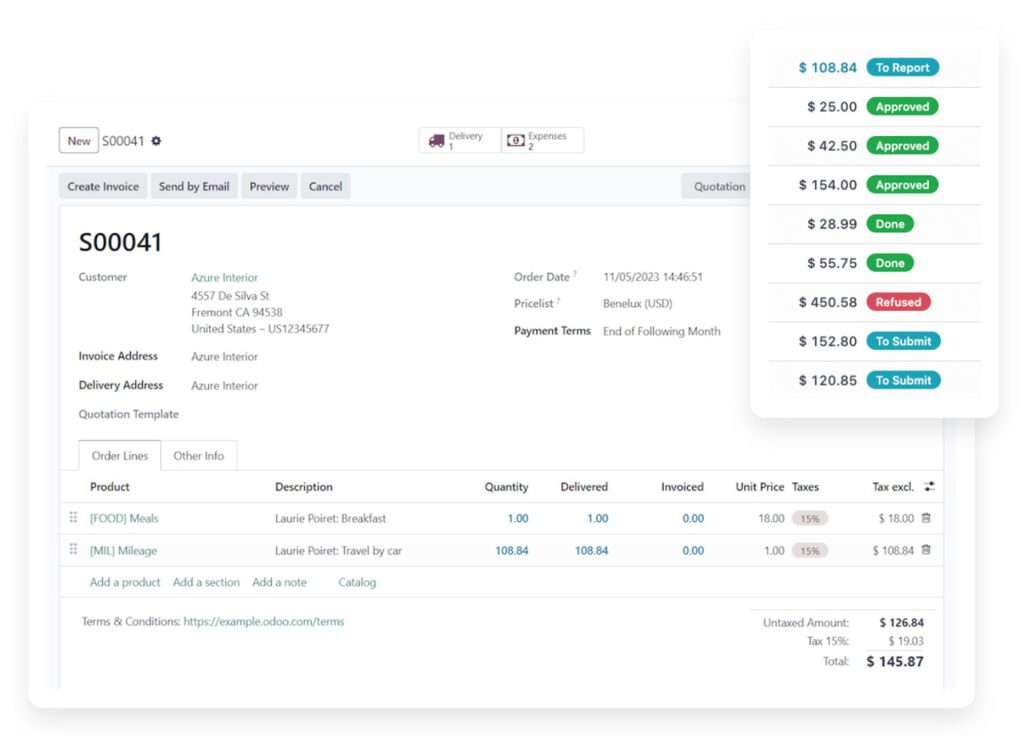The height and width of the screenshot is (737, 1024).
Task: Open the Delivery truck smart button
Action: tap(458, 141)
